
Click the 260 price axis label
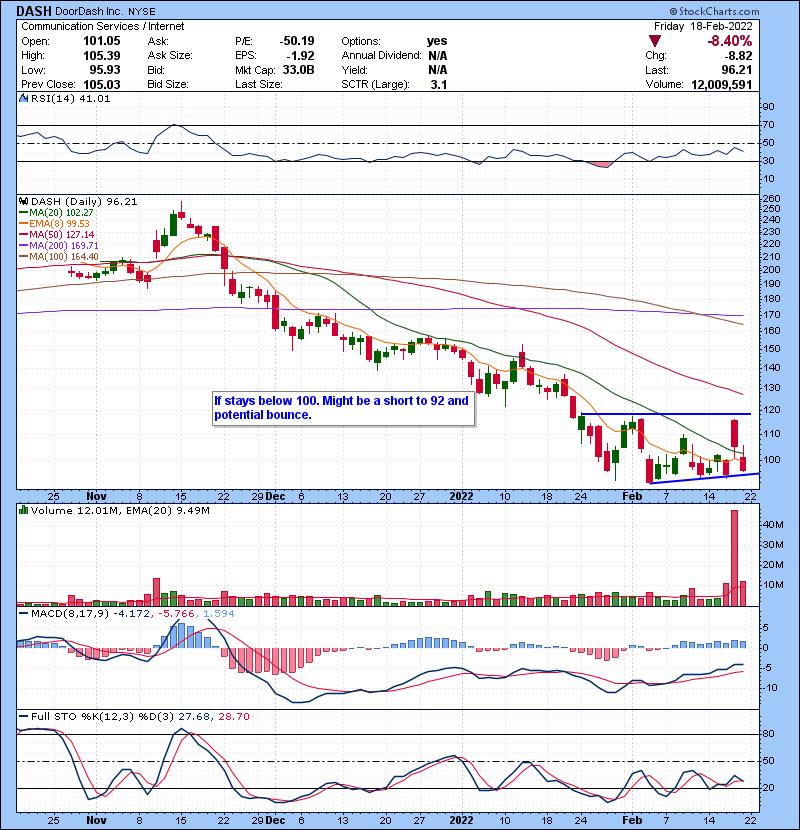(770, 199)
